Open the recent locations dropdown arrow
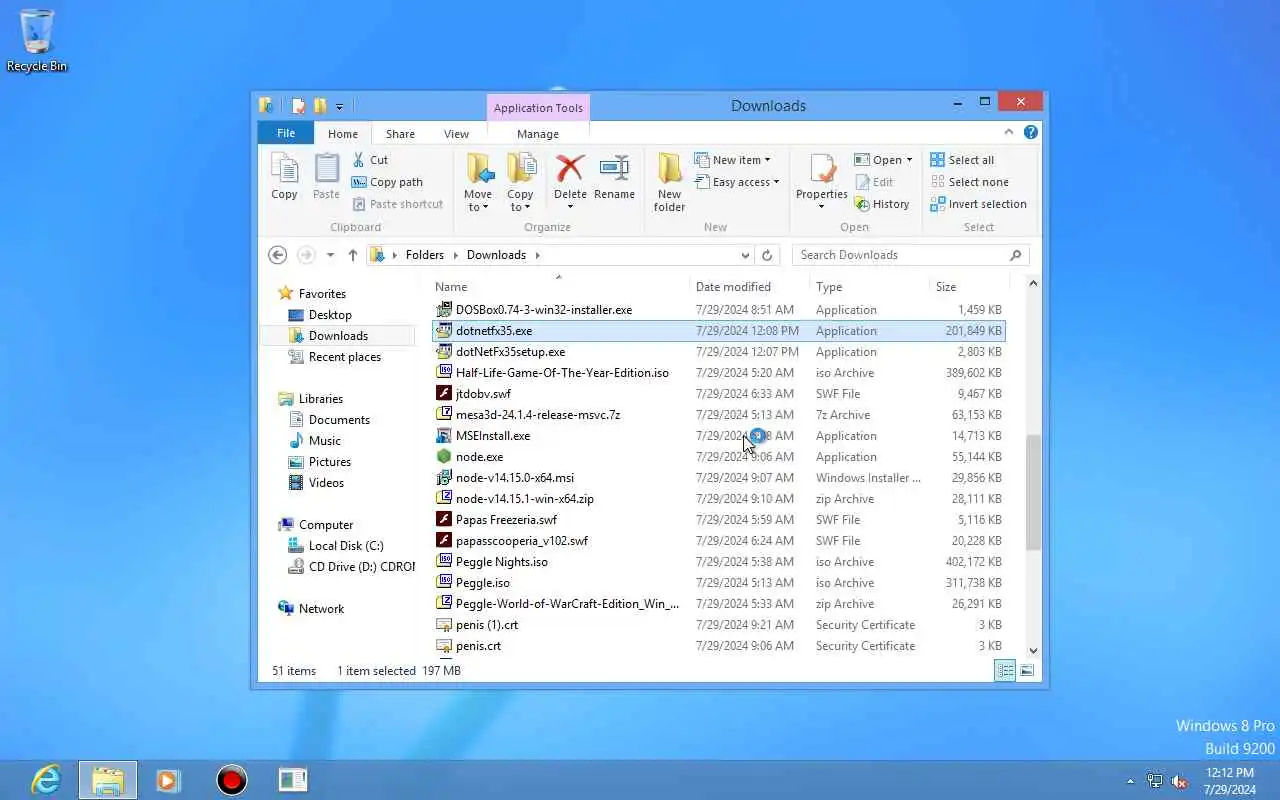 tap(330, 255)
